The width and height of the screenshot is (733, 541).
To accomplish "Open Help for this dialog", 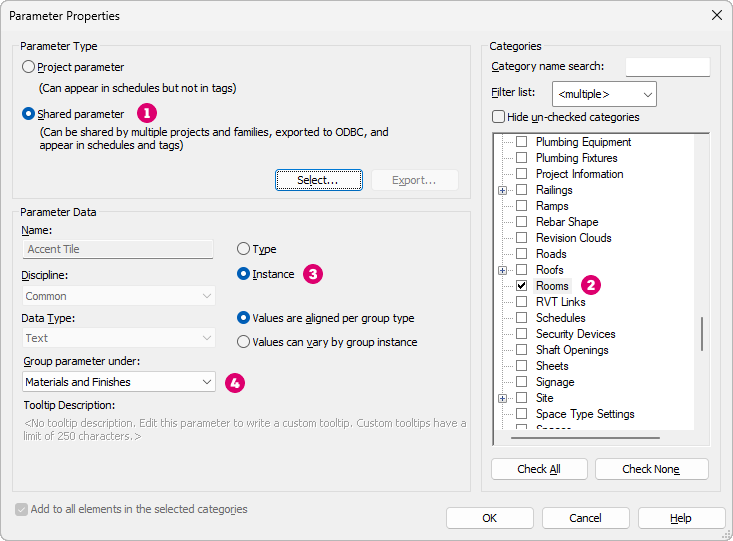I will (x=681, y=518).
